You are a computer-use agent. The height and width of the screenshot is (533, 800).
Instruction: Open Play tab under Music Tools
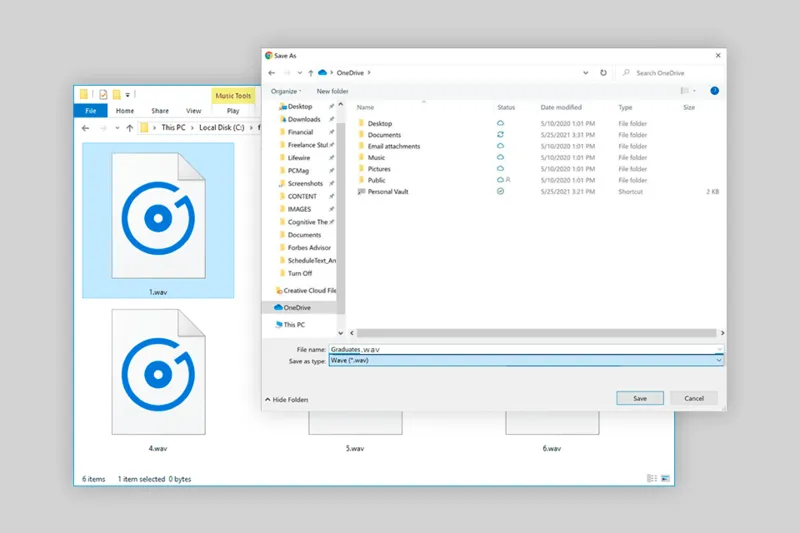click(x=233, y=111)
